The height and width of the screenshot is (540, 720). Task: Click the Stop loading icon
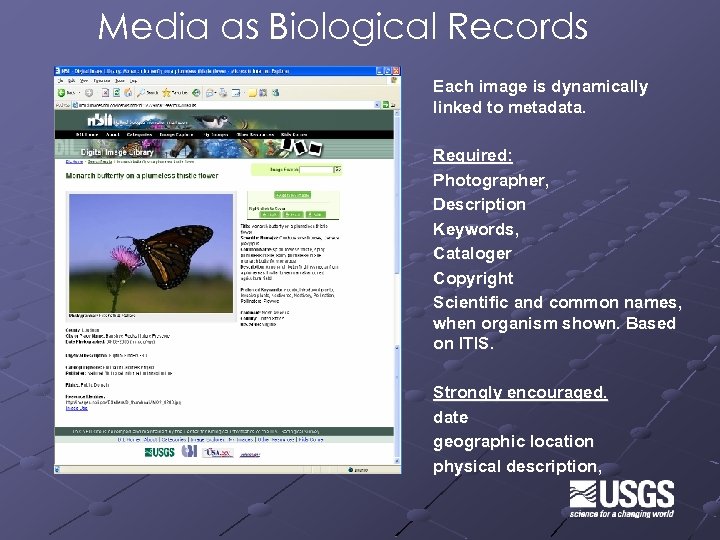105,93
